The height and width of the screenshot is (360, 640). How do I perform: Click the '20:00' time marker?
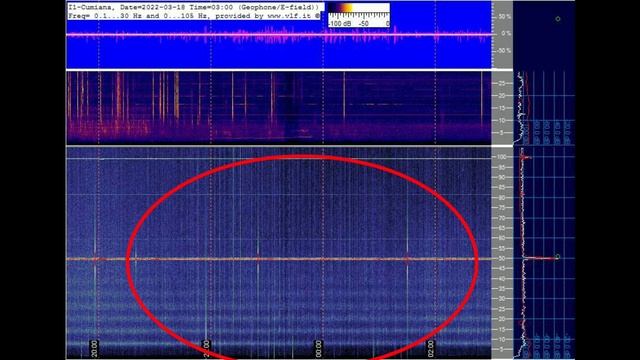click(94, 349)
